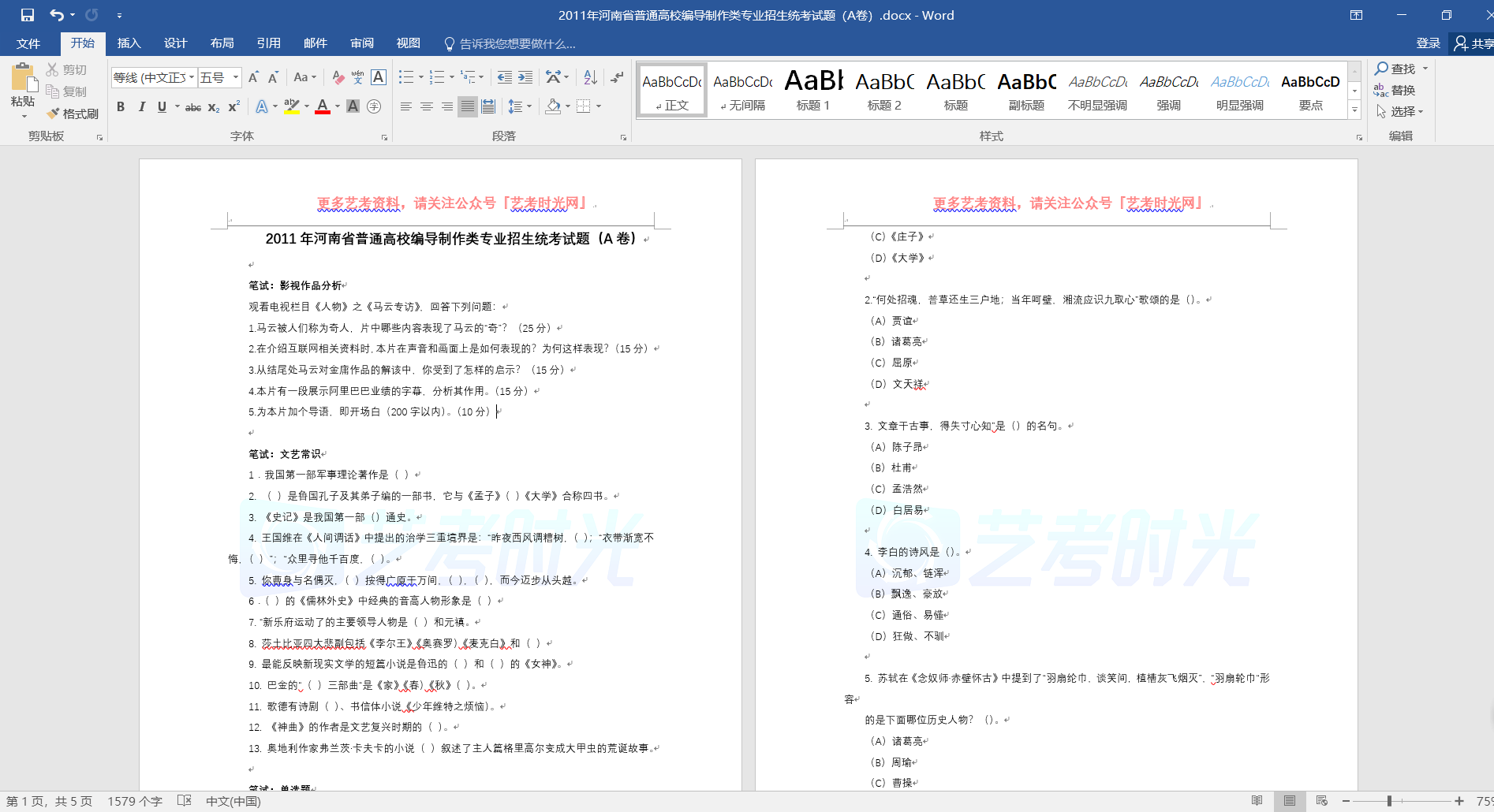Expand the font size combo box
Image resolution: width=1494 pixels, height=812 pixels.
236,77
